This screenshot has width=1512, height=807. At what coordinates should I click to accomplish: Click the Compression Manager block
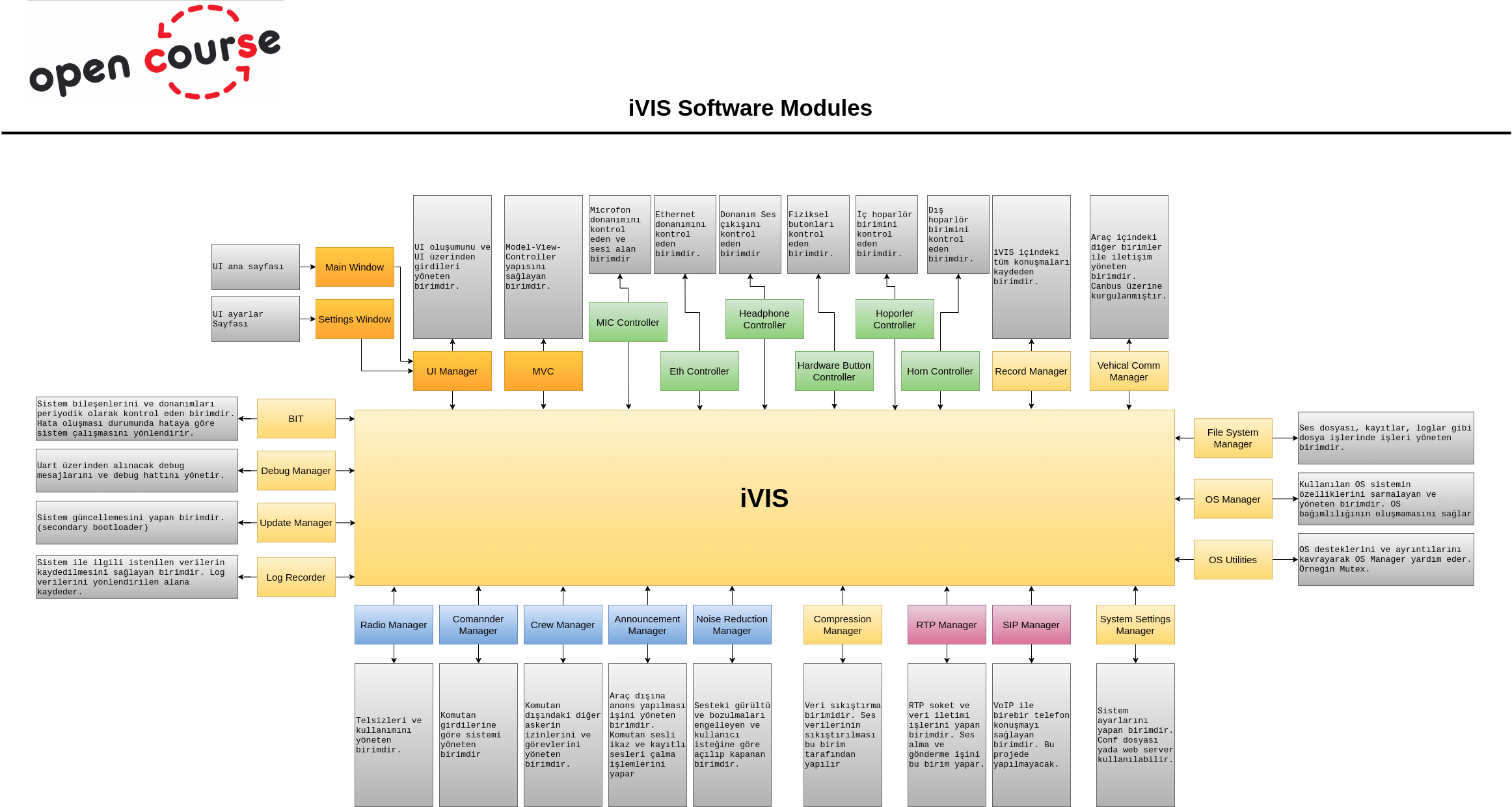[843, 624]
